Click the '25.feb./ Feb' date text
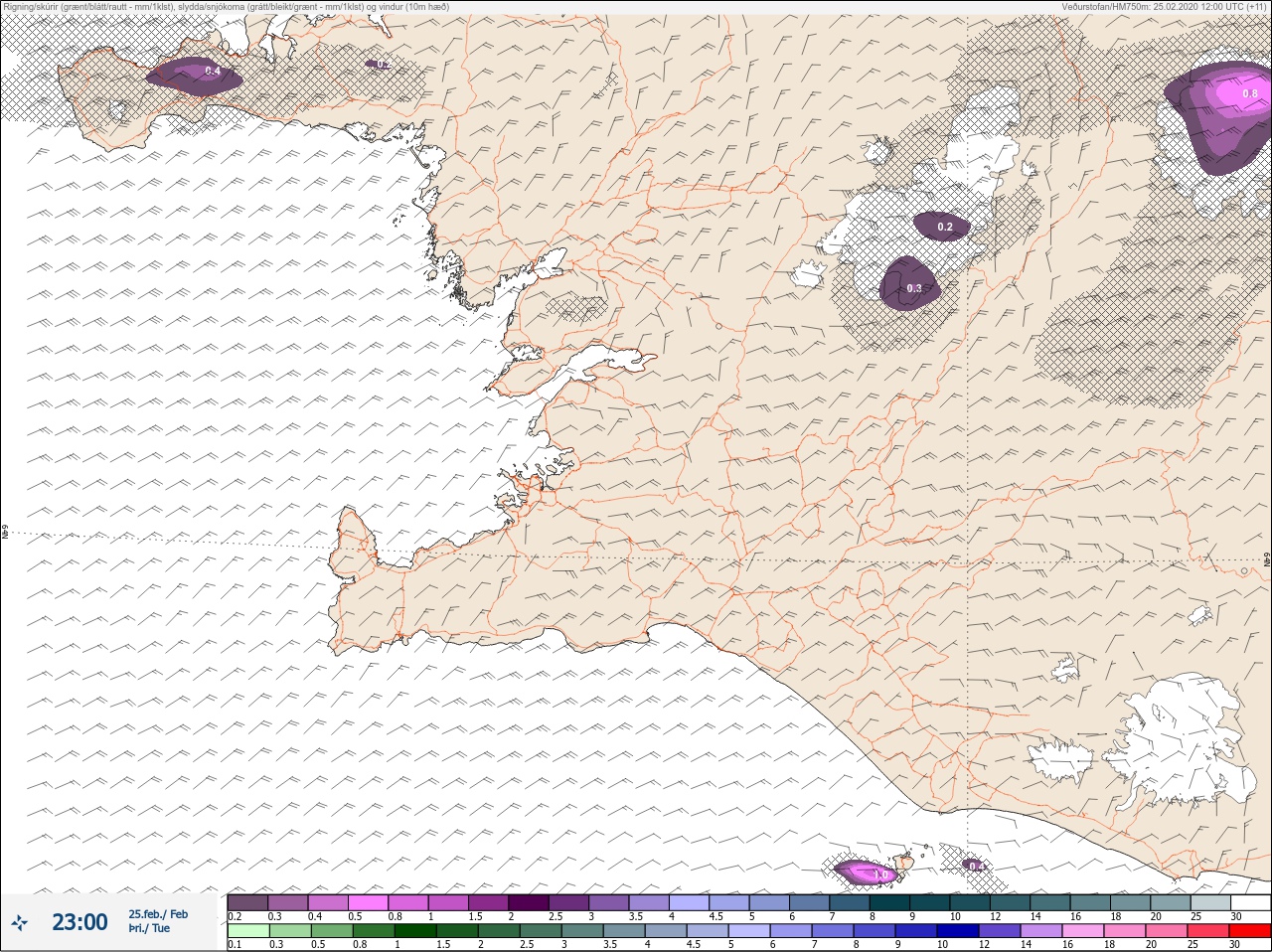1272x952 pixels. [158, 913]
